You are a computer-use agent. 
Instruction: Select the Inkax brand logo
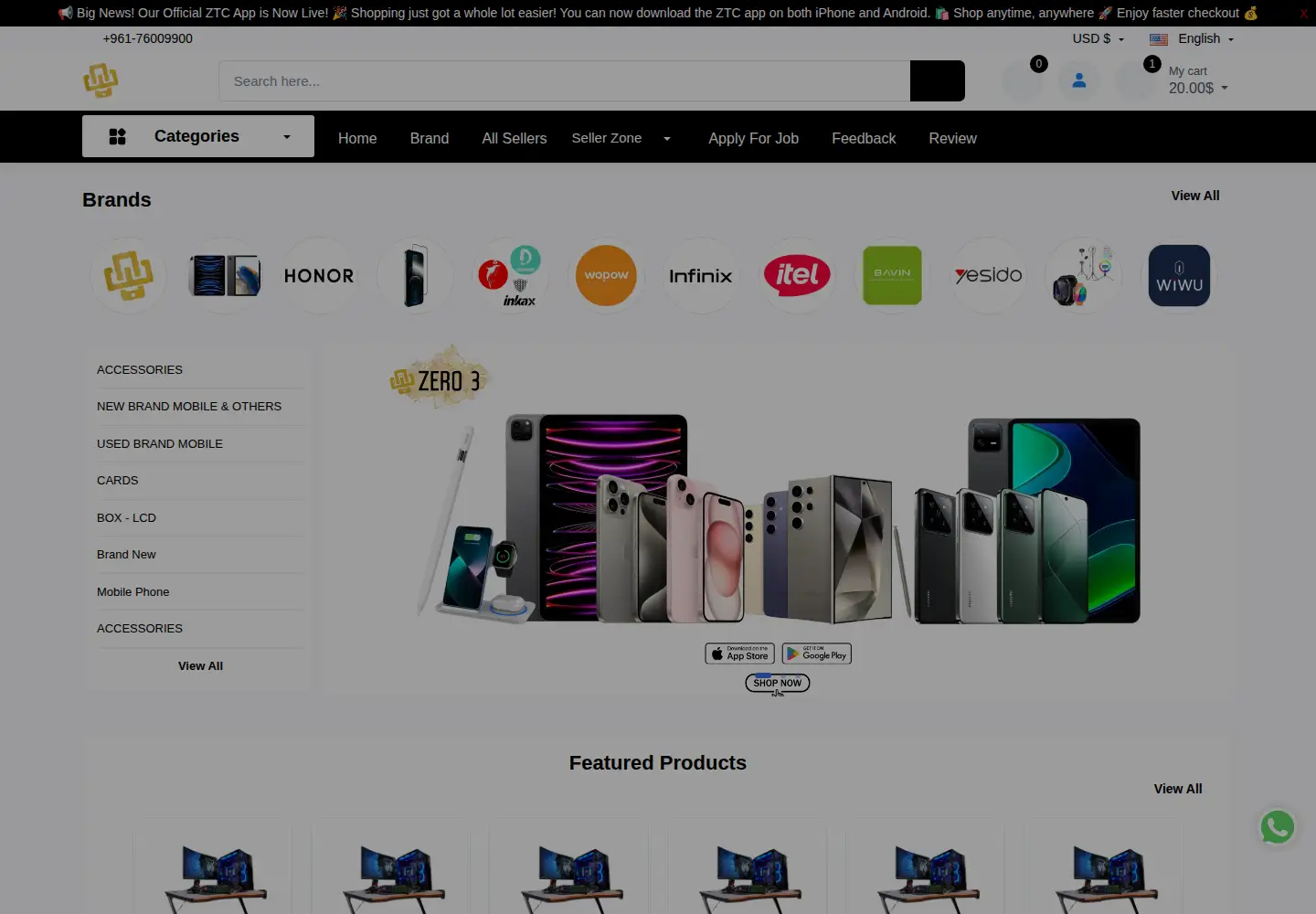point(510,275)
